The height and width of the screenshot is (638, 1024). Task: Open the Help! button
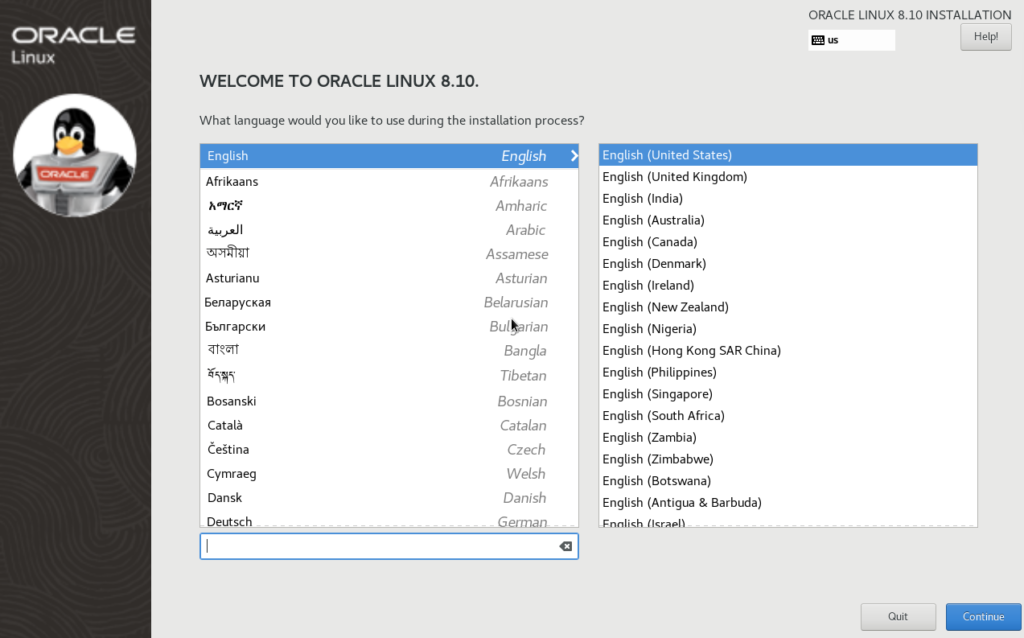(x=985, y=37)
